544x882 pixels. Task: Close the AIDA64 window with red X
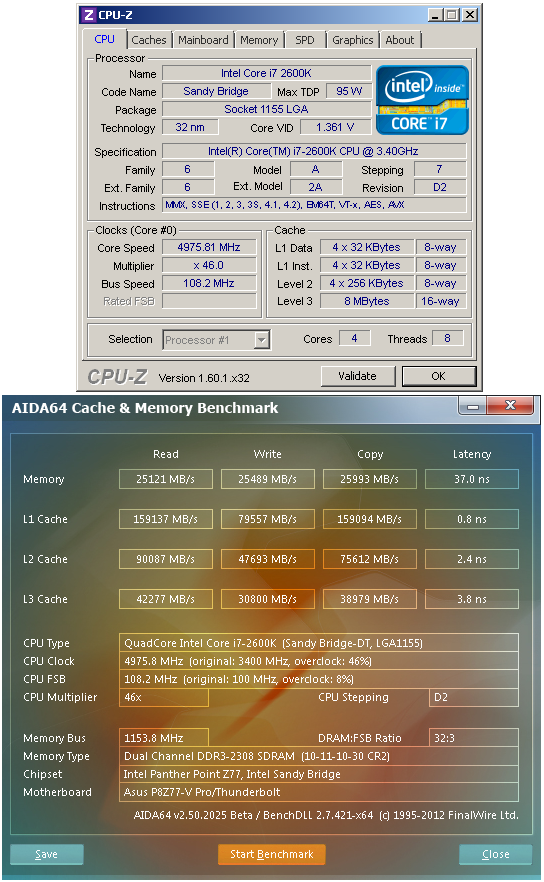[510, 405]
